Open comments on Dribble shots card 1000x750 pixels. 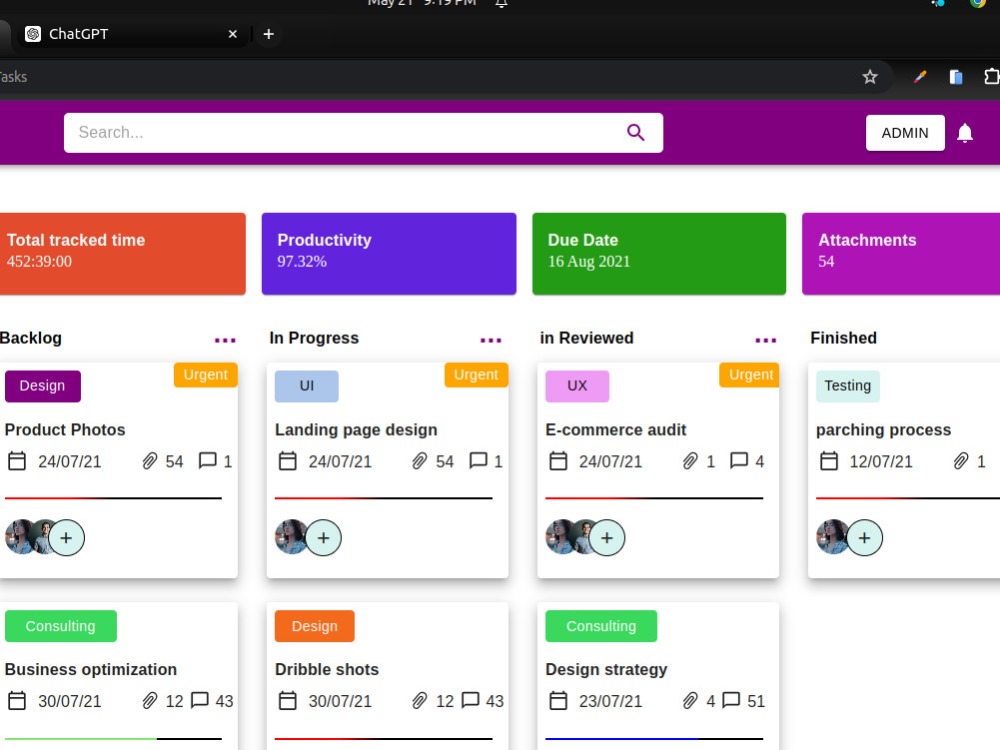[470, 700]
